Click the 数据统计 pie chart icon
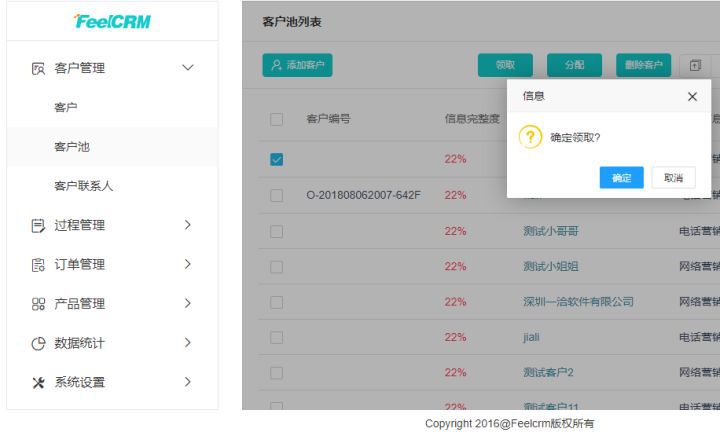 coord(38,343)
